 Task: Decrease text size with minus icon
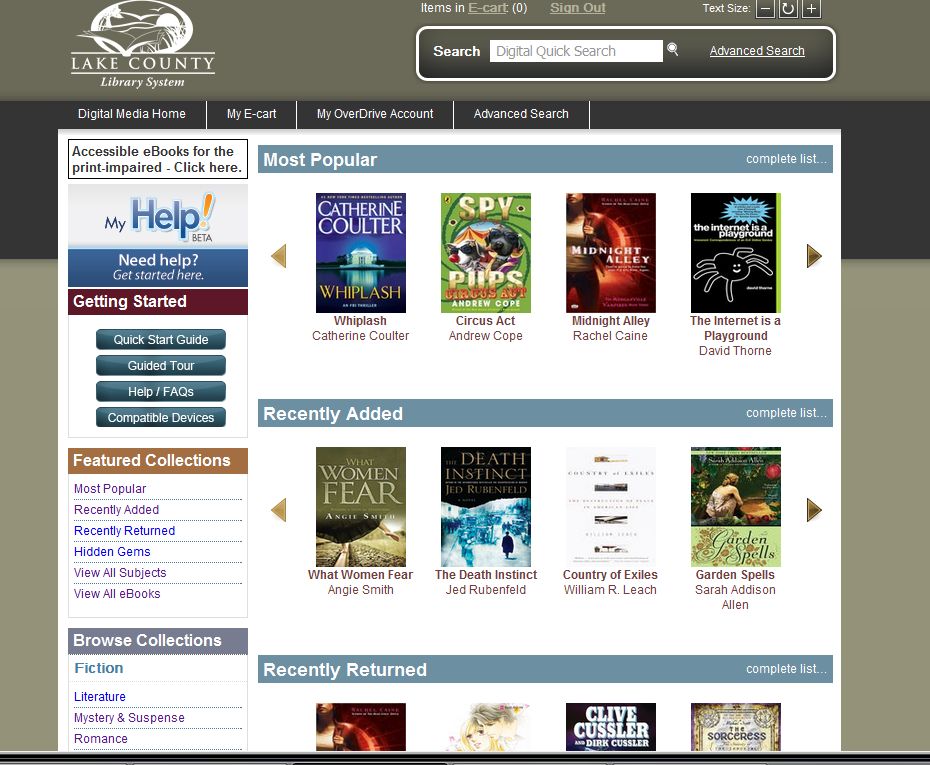(x=765, y=9)
